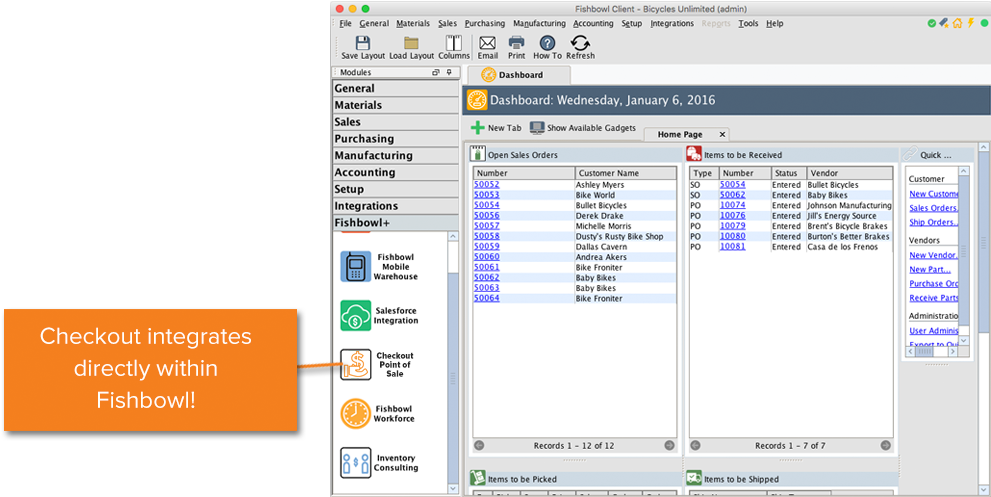The height and width of the screenshot is (497, 991).
Task: Expand the Materials module group
Action: click(396, 105)
